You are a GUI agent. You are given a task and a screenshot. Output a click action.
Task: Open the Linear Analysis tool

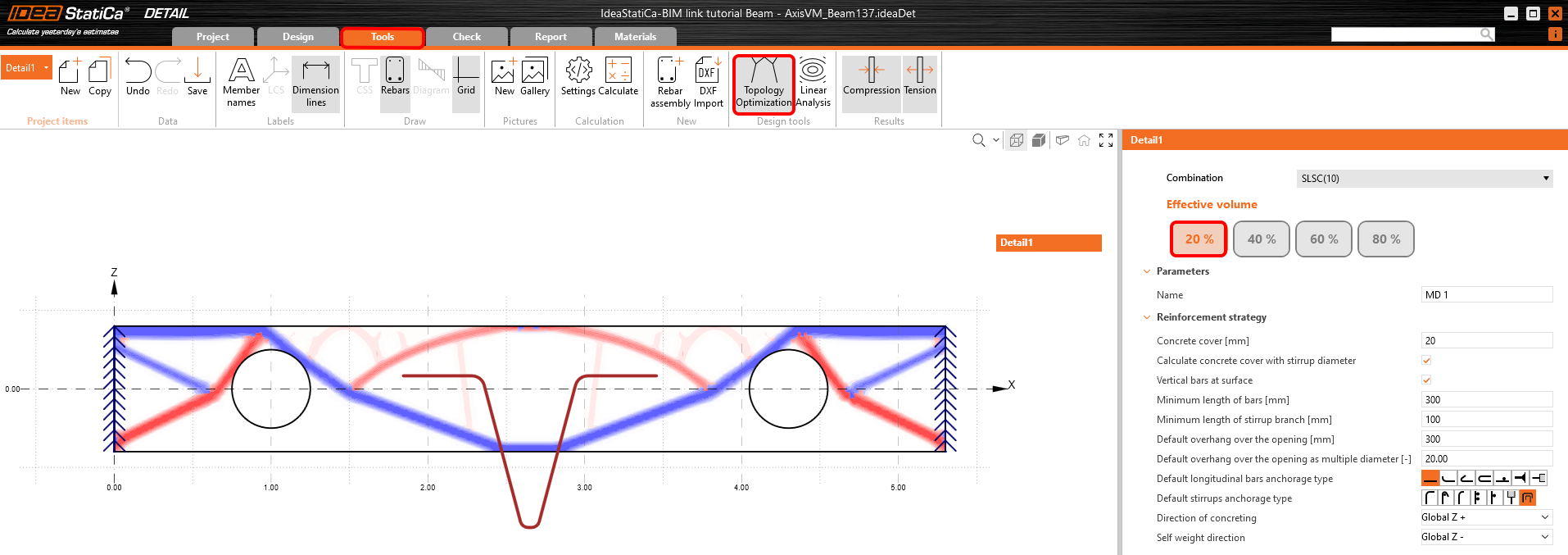click(x=813, y=83)
